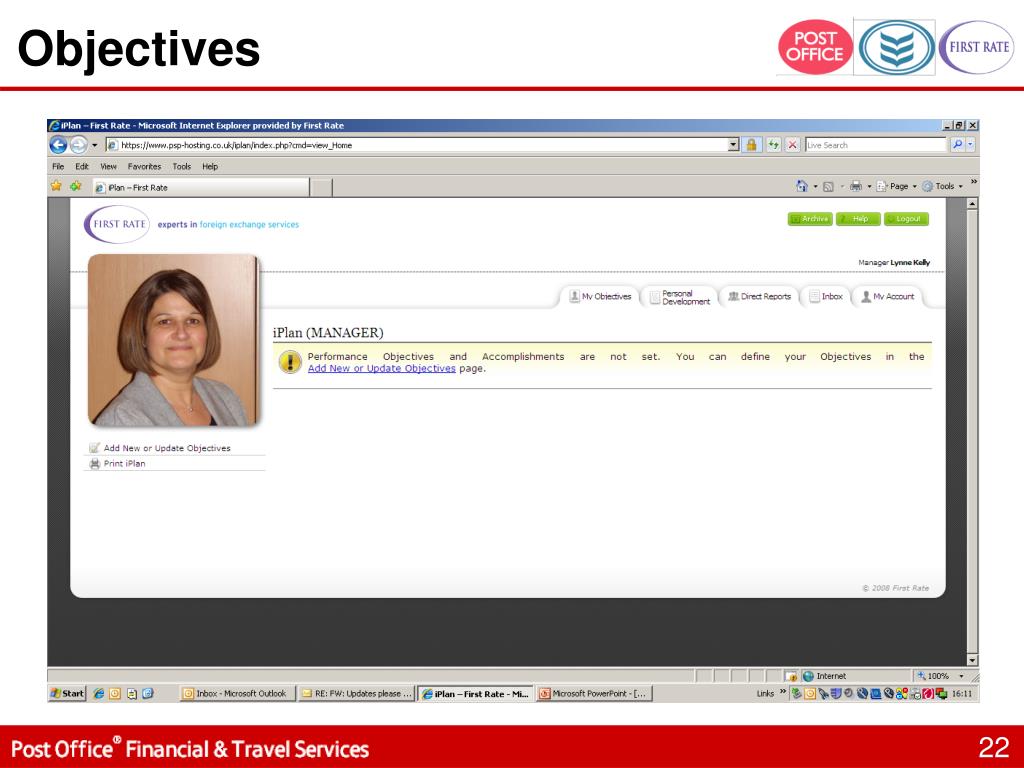This screenshot has height=768, width=1024.
Task: Click the Home icon in command bar
Action: pyautogui.click(x=802, y=186)
